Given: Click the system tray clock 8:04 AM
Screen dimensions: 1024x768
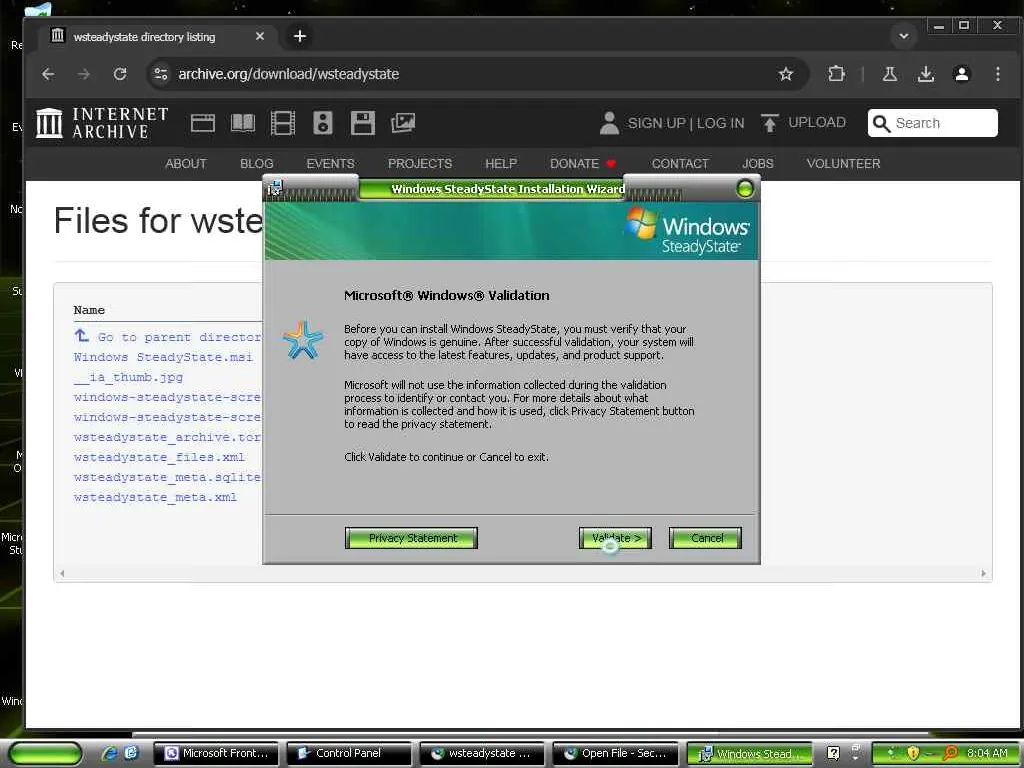Looking at the screenshot, I should point(987,753).
